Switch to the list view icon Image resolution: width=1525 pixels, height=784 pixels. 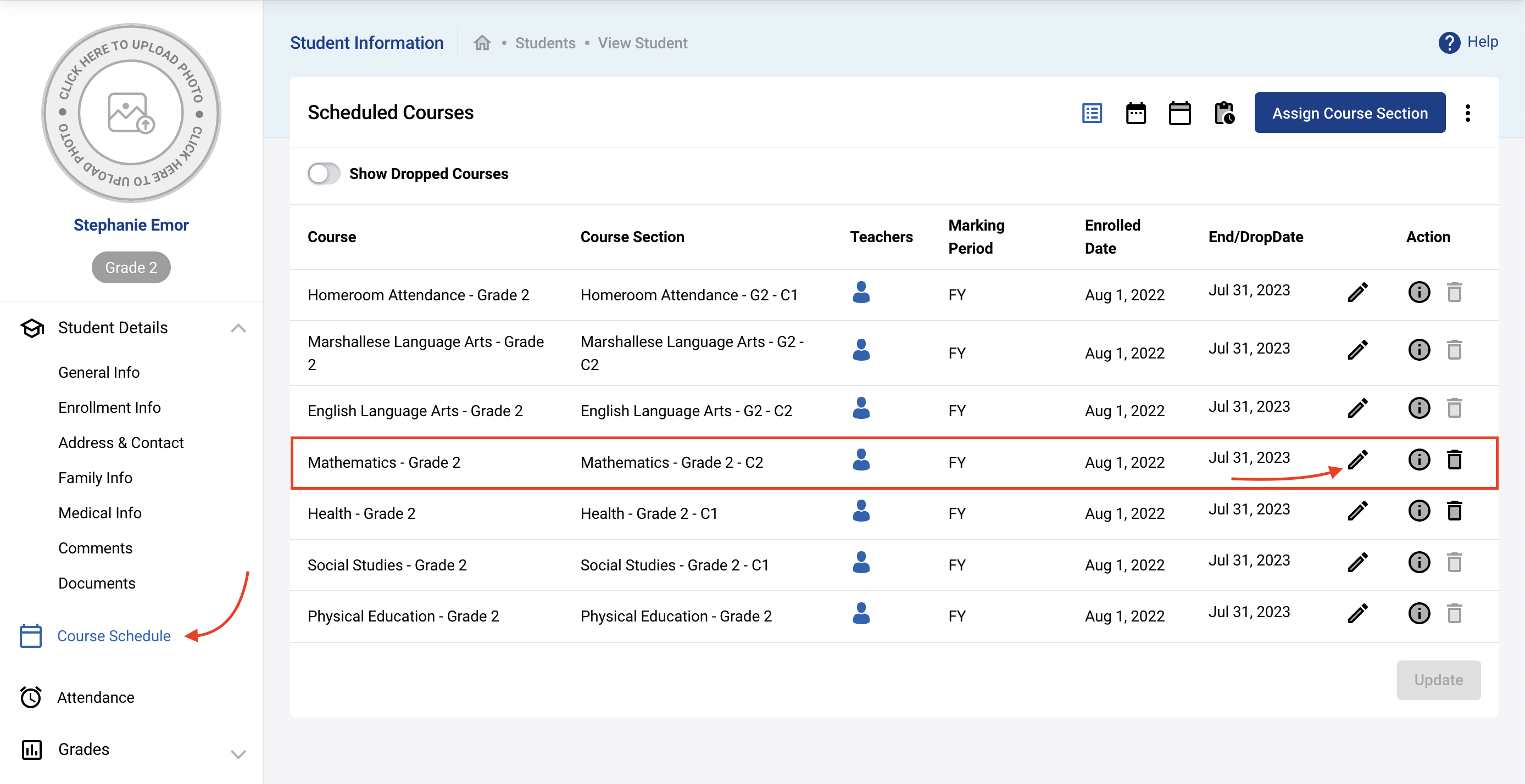coord(1092,113)
